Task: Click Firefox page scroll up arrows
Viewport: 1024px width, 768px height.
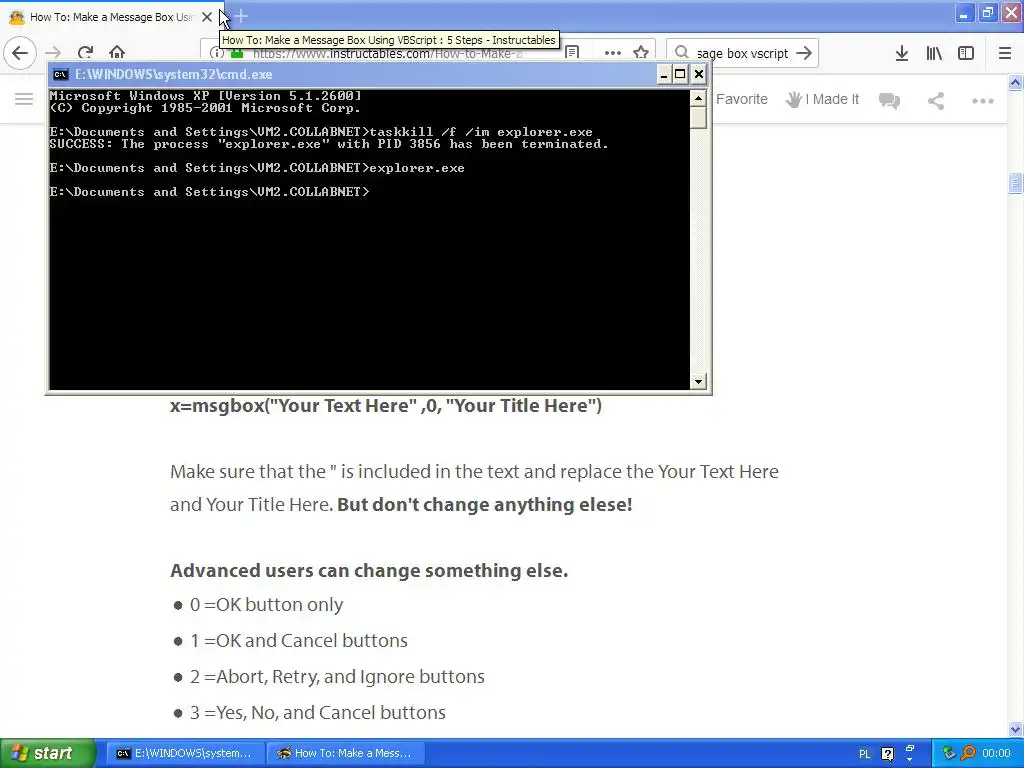Action: tap(1015, 82)
